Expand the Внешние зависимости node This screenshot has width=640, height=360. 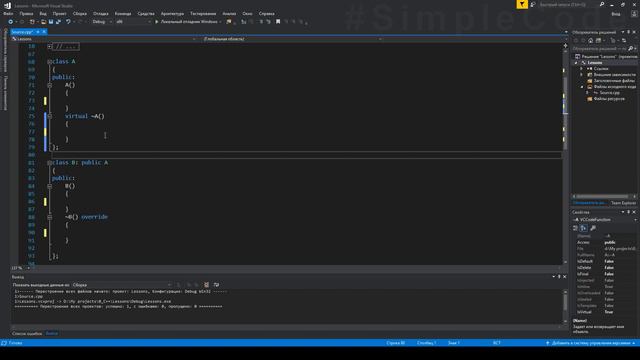[582, 75]
